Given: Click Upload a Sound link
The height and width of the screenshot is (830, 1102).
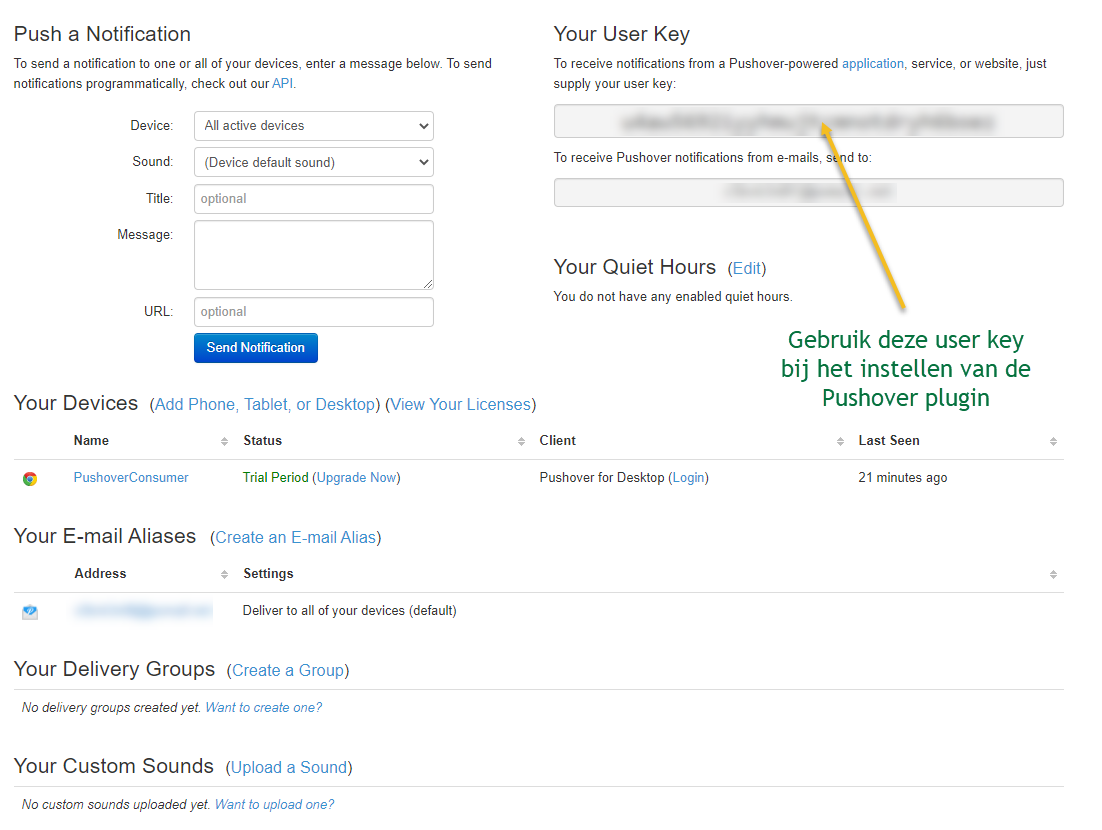Looking at the screenshot, I should pyautogui.click(x=289, y=767).
